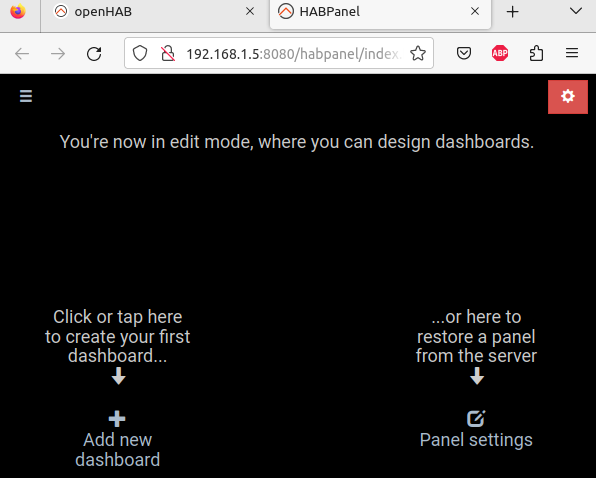Click the URL address field
The width and height of the screenshot is (596, 478).
[x=293, y=54]
